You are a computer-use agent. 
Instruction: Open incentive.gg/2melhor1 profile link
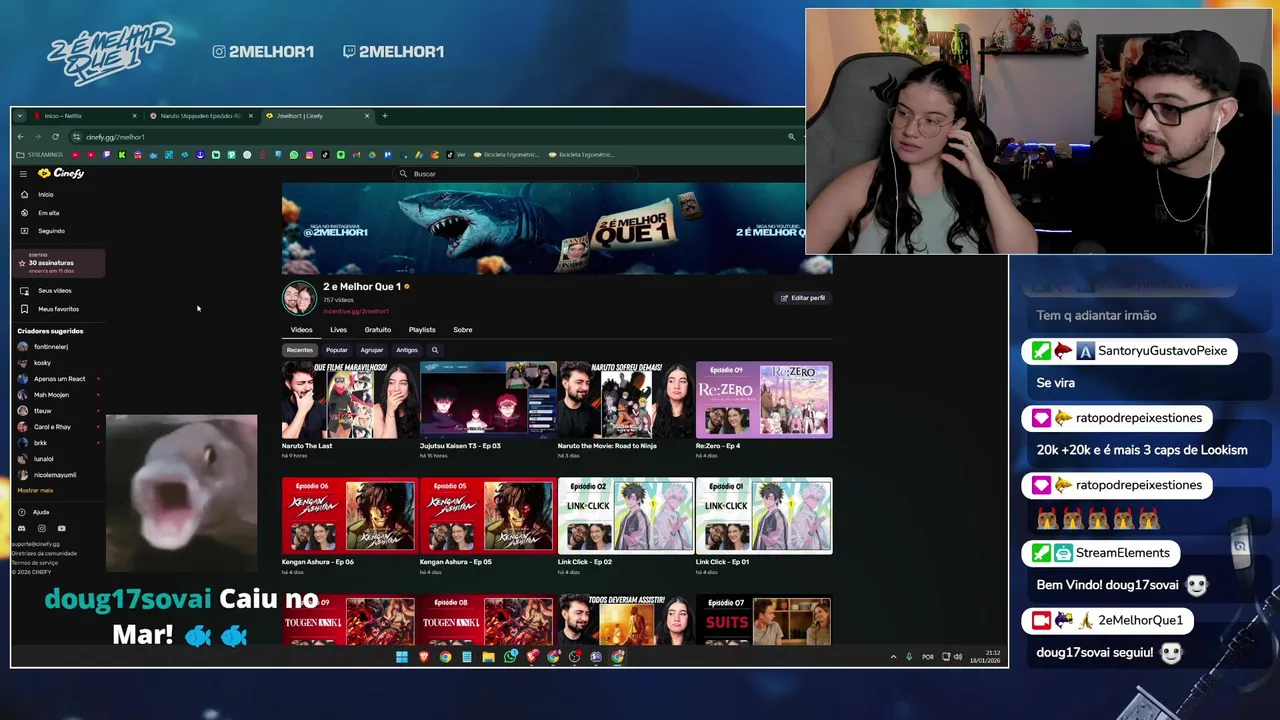point(355,311)
